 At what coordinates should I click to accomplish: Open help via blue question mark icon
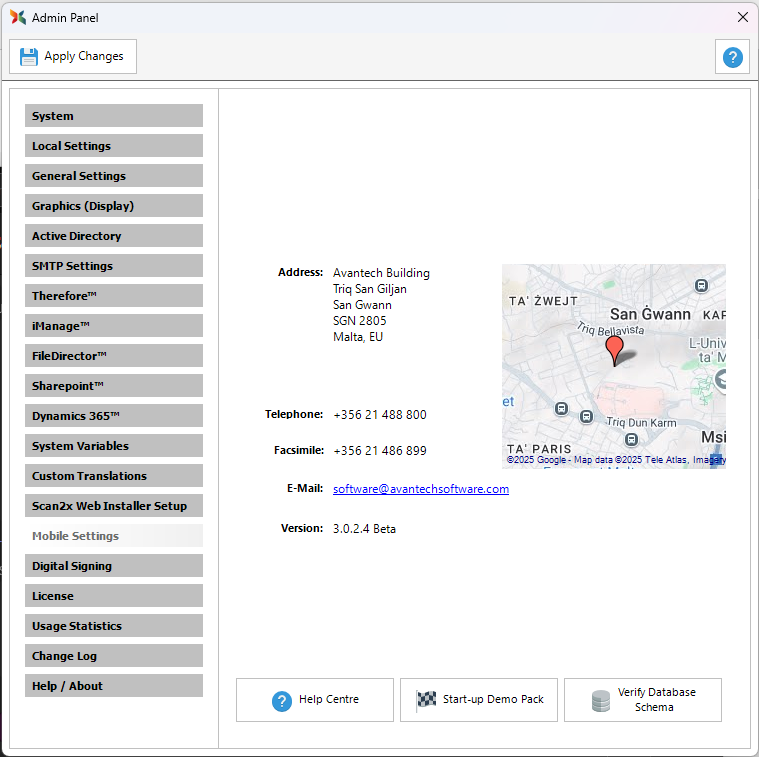732,57
